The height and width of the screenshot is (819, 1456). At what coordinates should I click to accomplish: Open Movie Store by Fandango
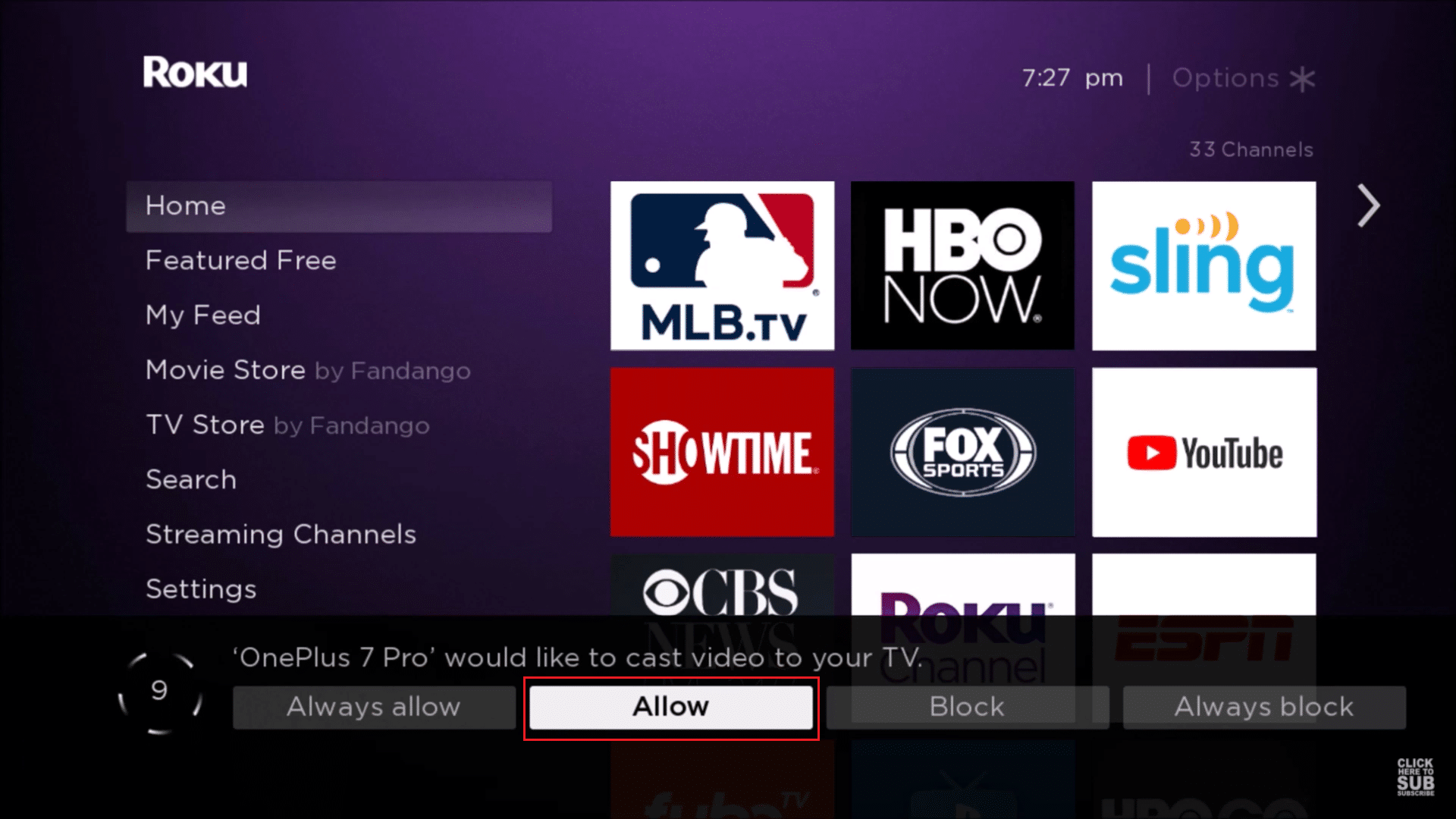[x=308, y=370]
